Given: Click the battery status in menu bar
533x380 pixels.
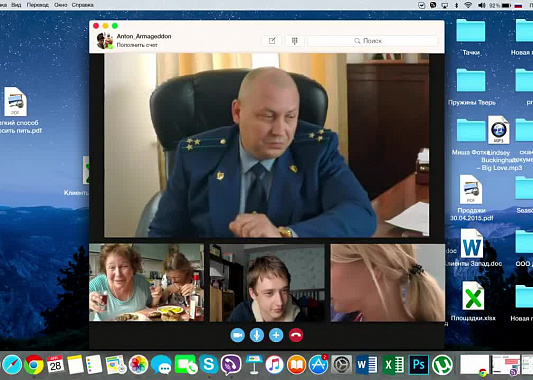Looking at the screenshot, I should click(x=500, y=5).
